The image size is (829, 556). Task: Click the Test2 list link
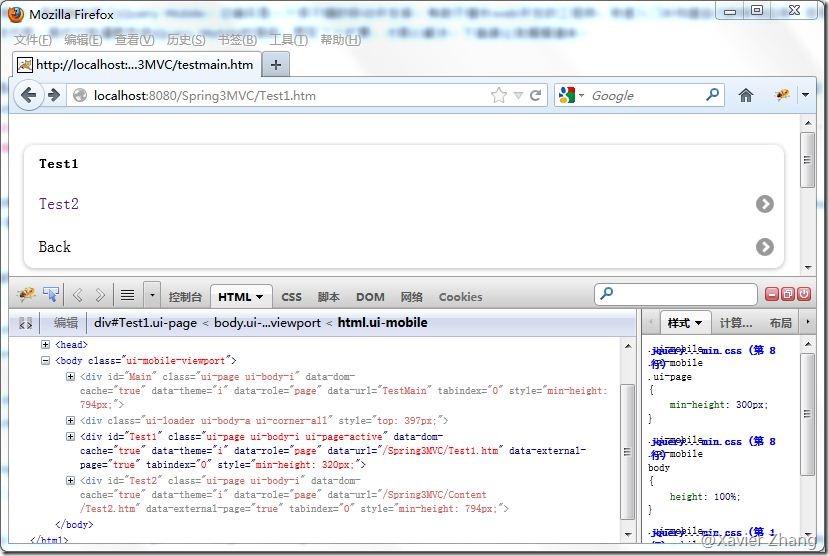[x=59, y=204]
